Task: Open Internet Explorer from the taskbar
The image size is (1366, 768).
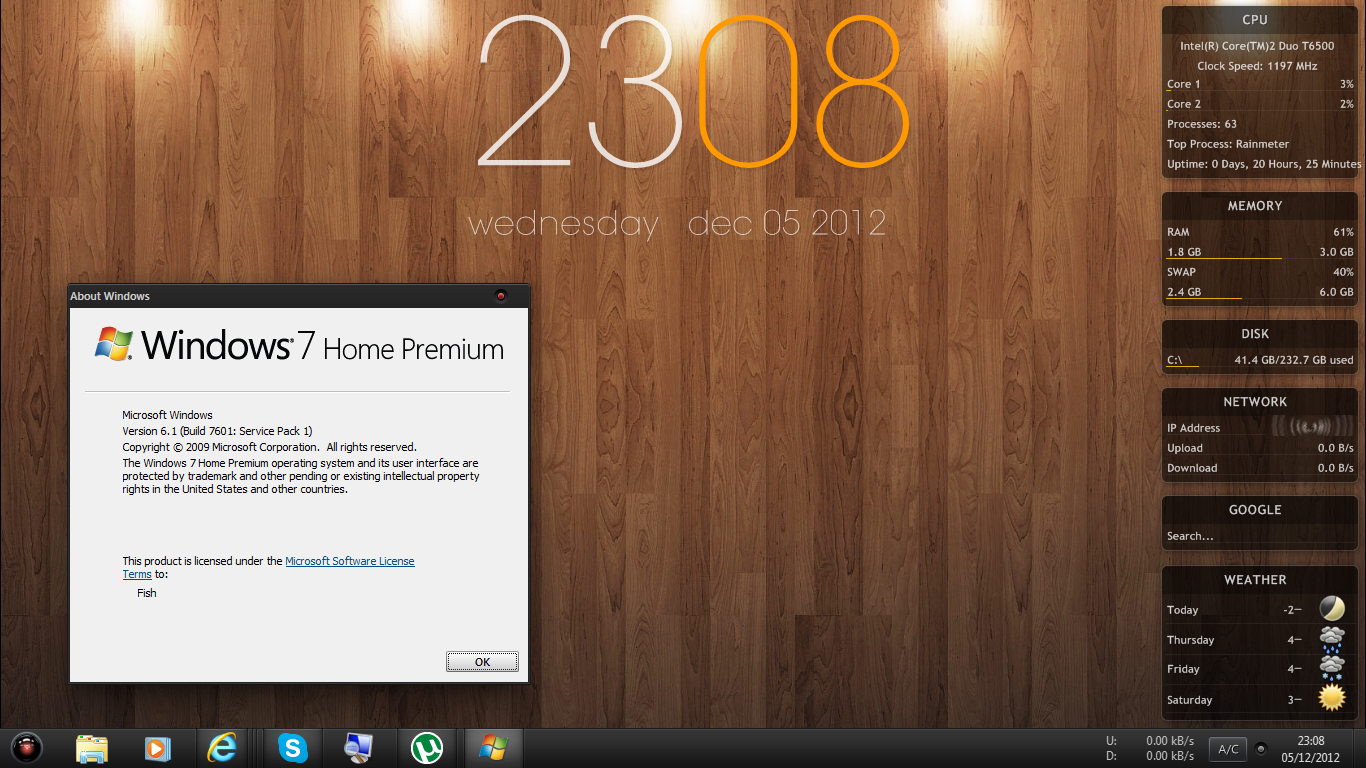Action: pos(221,748)
